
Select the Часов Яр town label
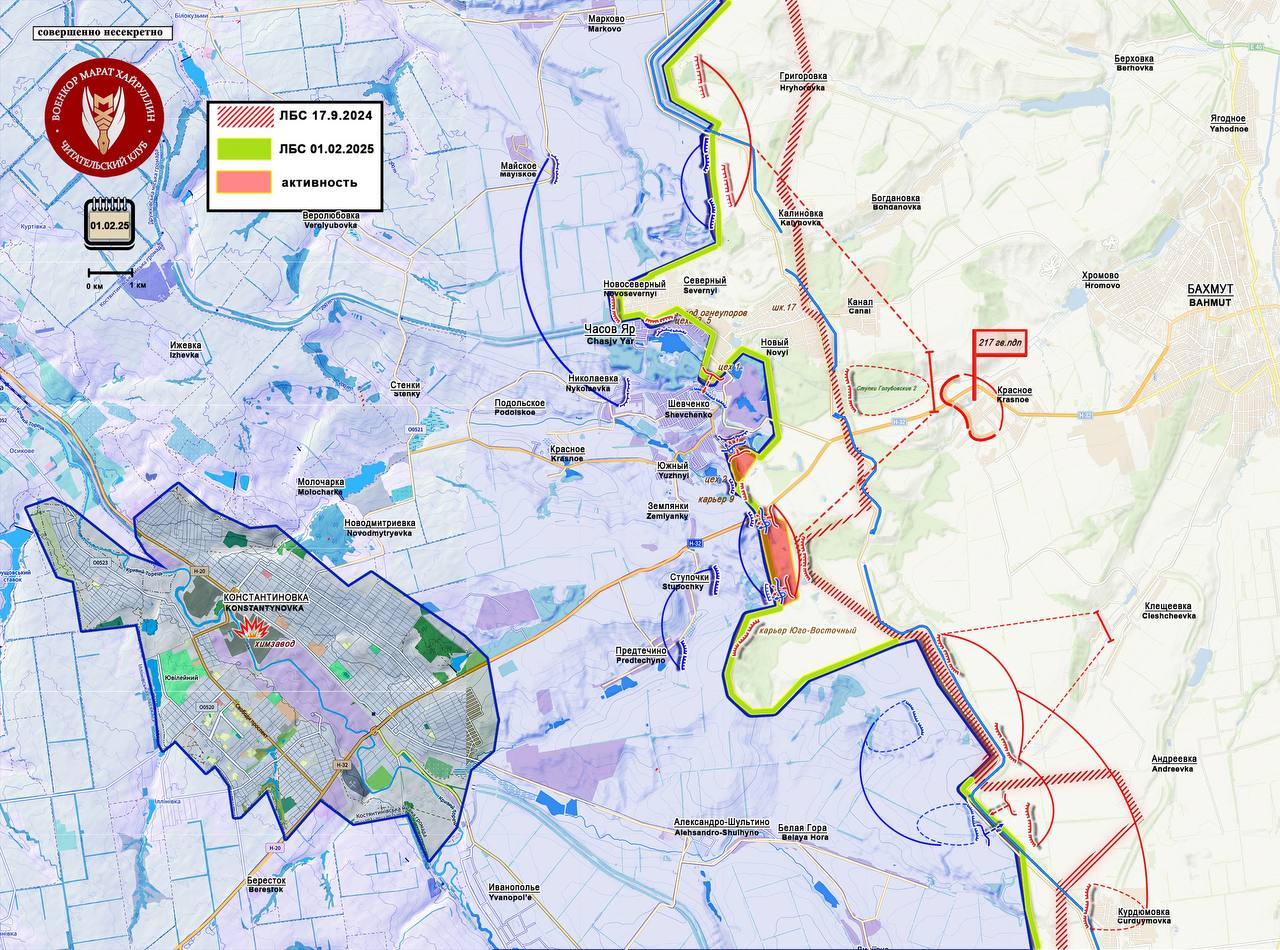pos(611,329)
